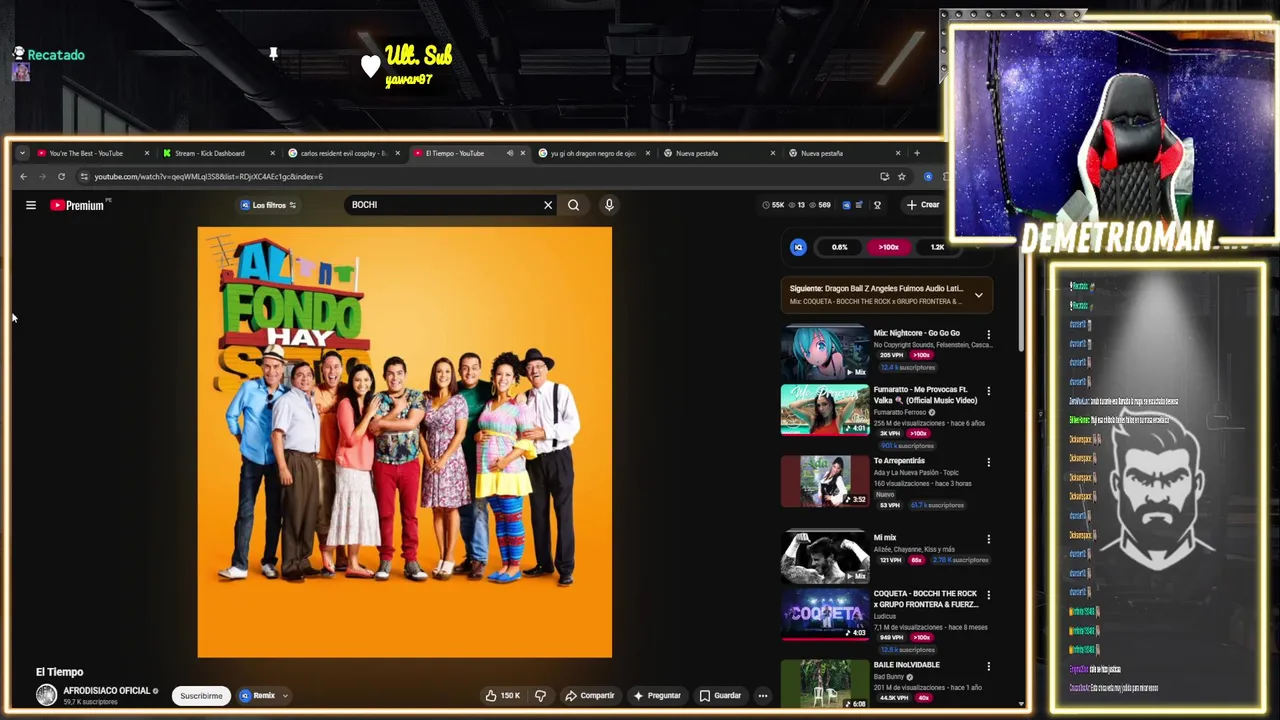Go forward in the browser
1280x720 pixels.
point(43,177)
